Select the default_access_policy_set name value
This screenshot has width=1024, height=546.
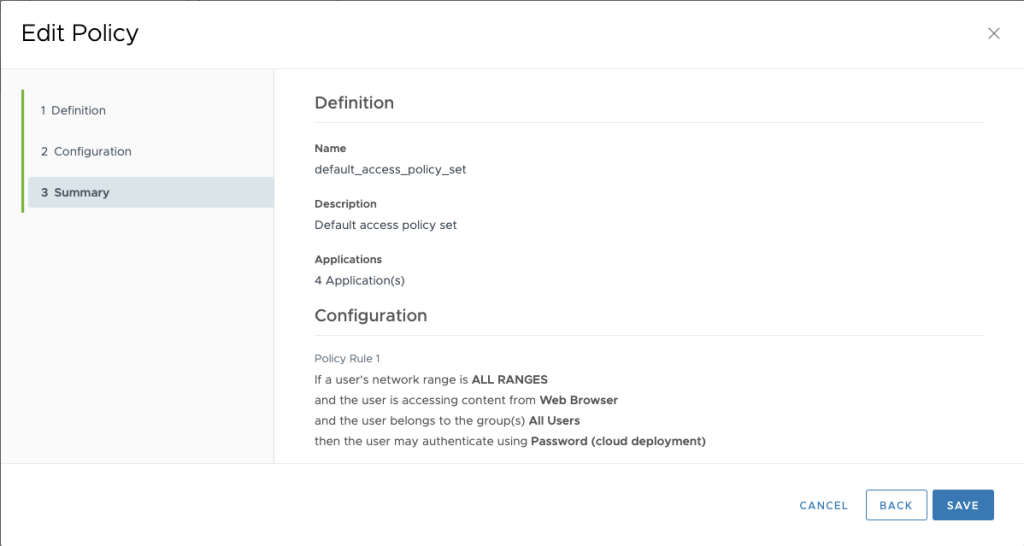[x=390, y=169]
